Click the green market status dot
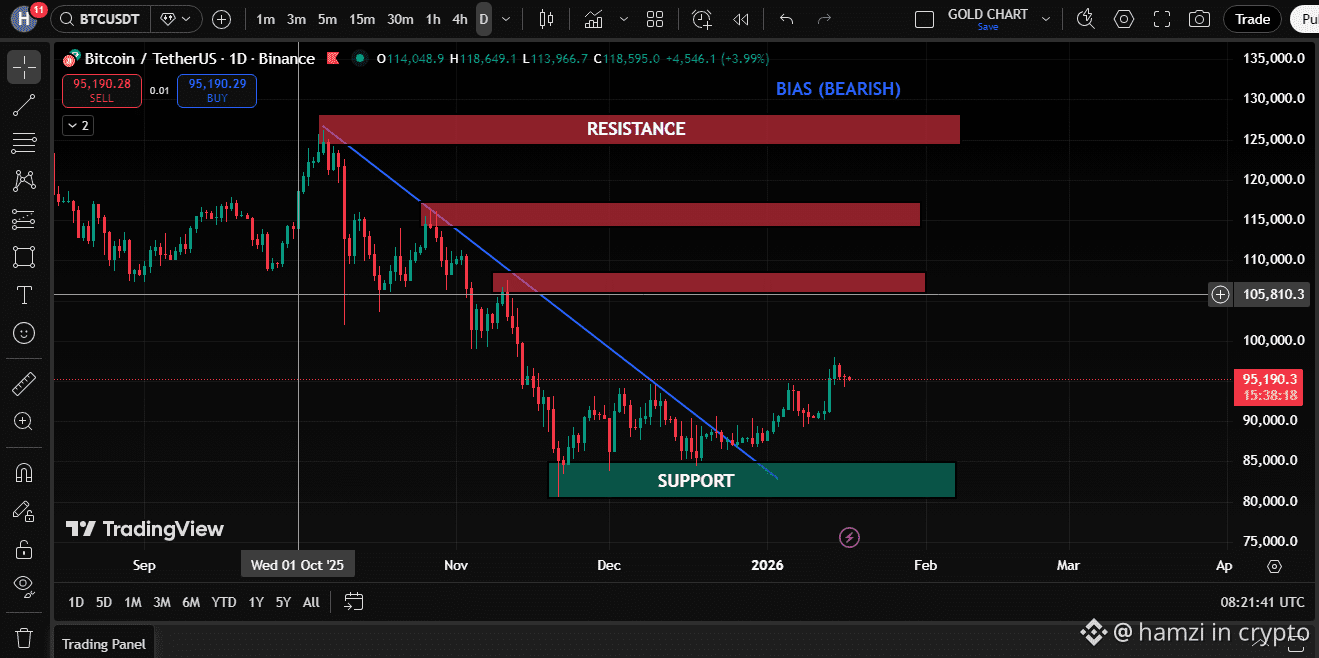1319x658 pixels. click(359, 58)
